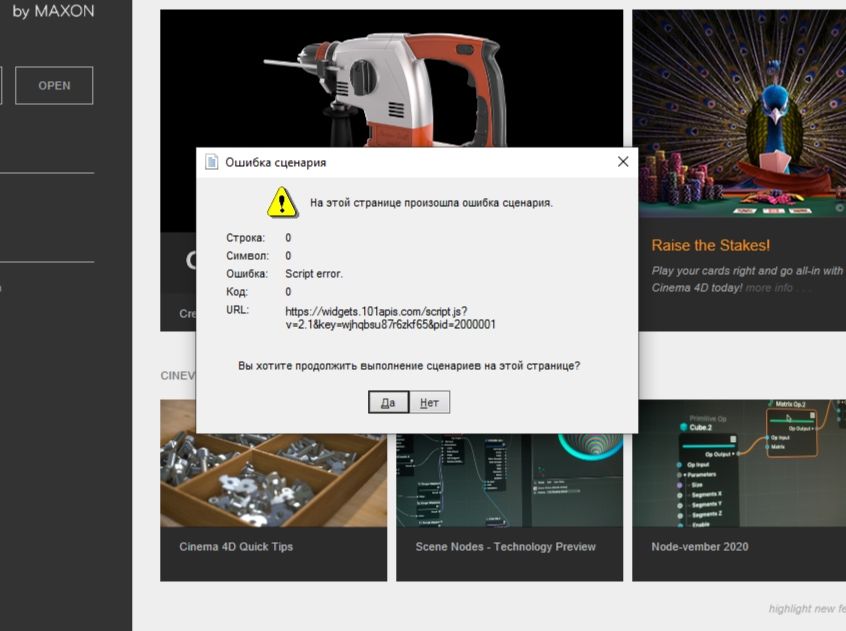
Task: Click the yellow warning triangle icon
Action: (x=282, y=203)
